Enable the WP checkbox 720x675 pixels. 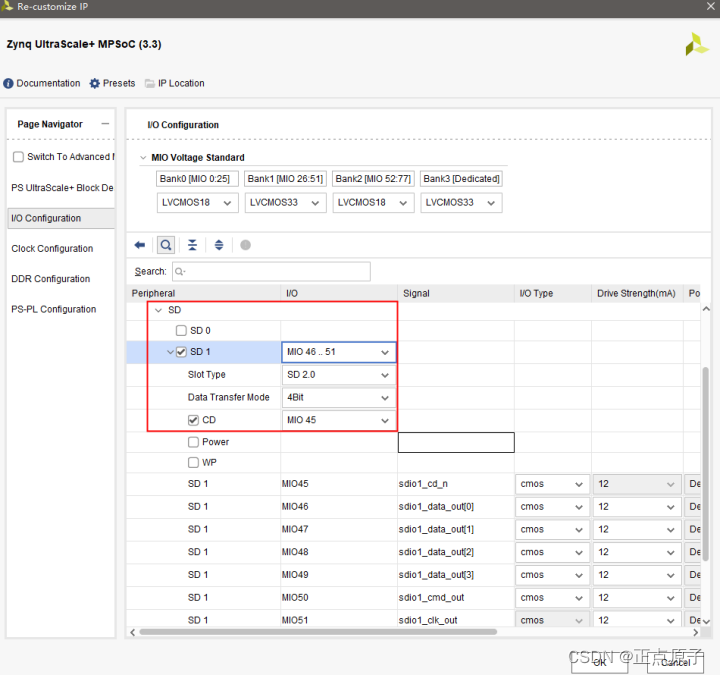pos(193,462)
